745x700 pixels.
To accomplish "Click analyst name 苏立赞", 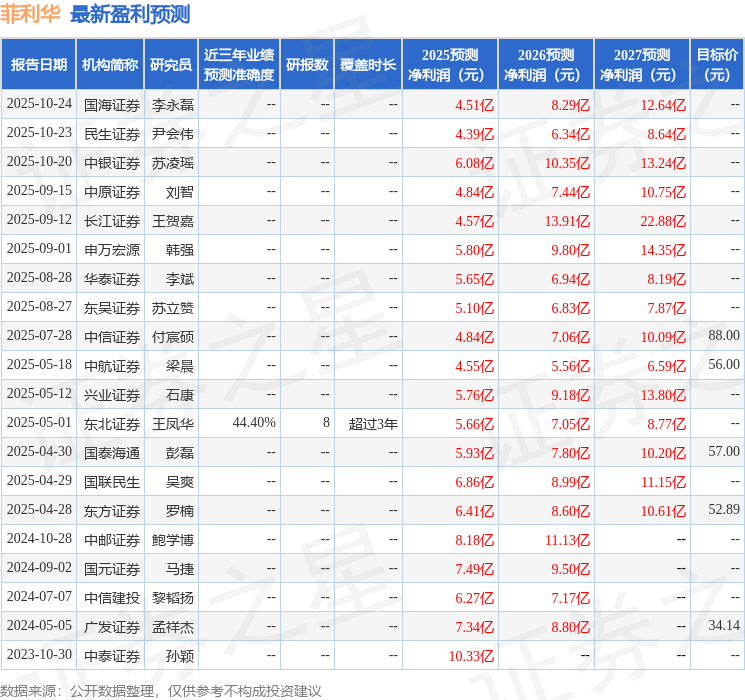I will 172,307.
